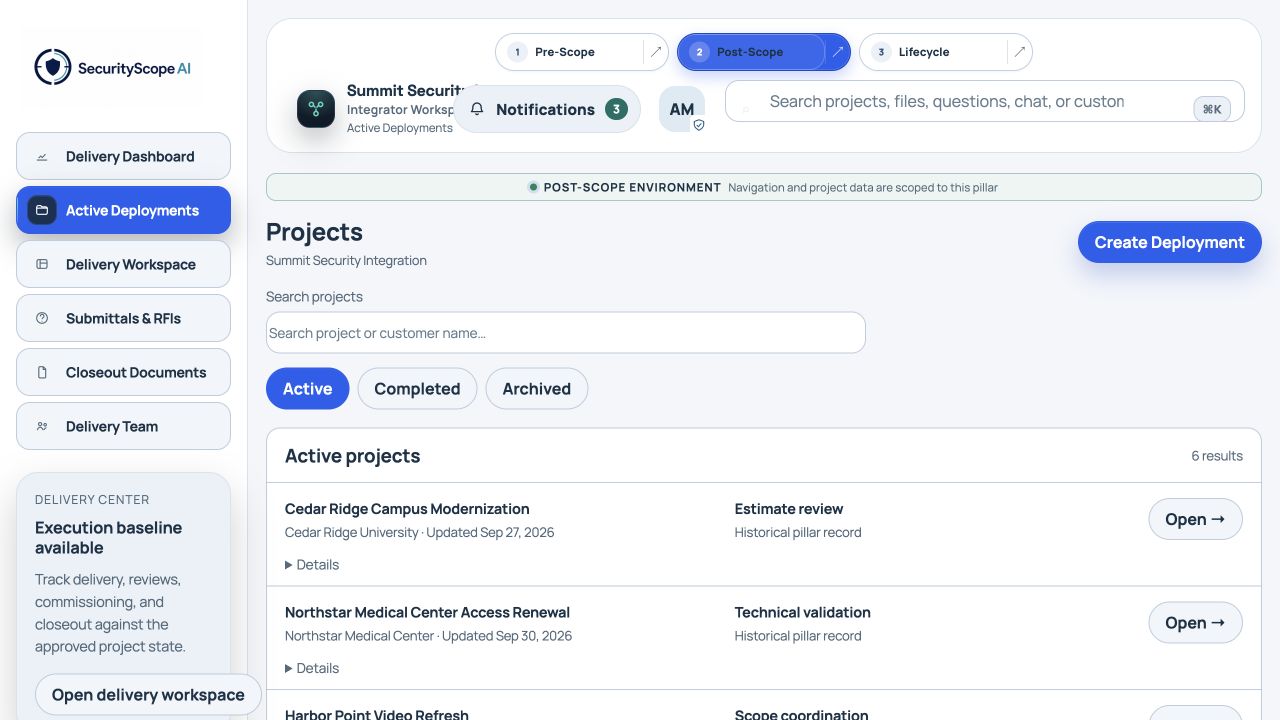Expand Details for Northstar Medical Center project
The width and height of the screenshot is (1280, 720).
[312, 668]
